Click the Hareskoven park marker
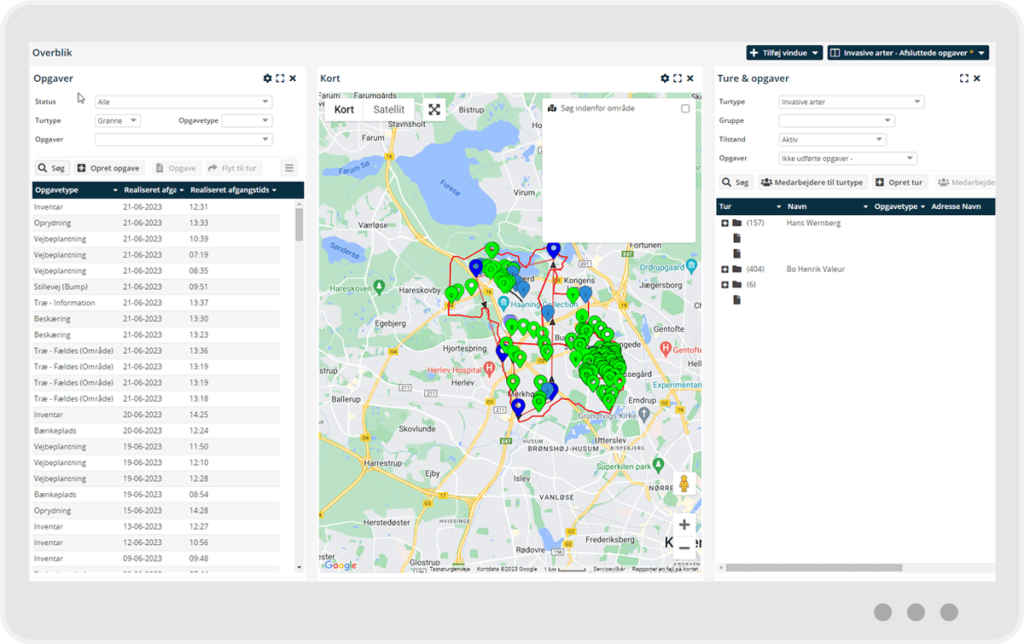Viewport: 1024px width, 644px height. pyautogui.click(x=379, y=287)
